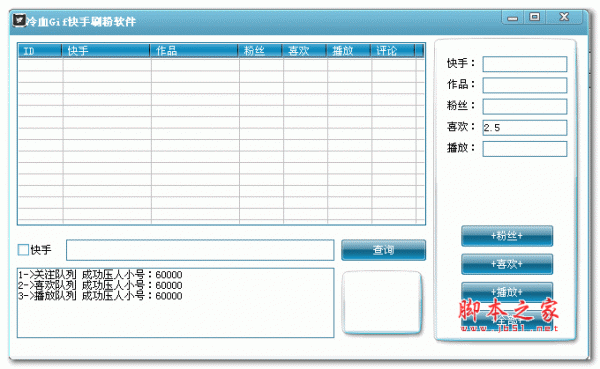Click the 喜欢 column header

(304, 51)
